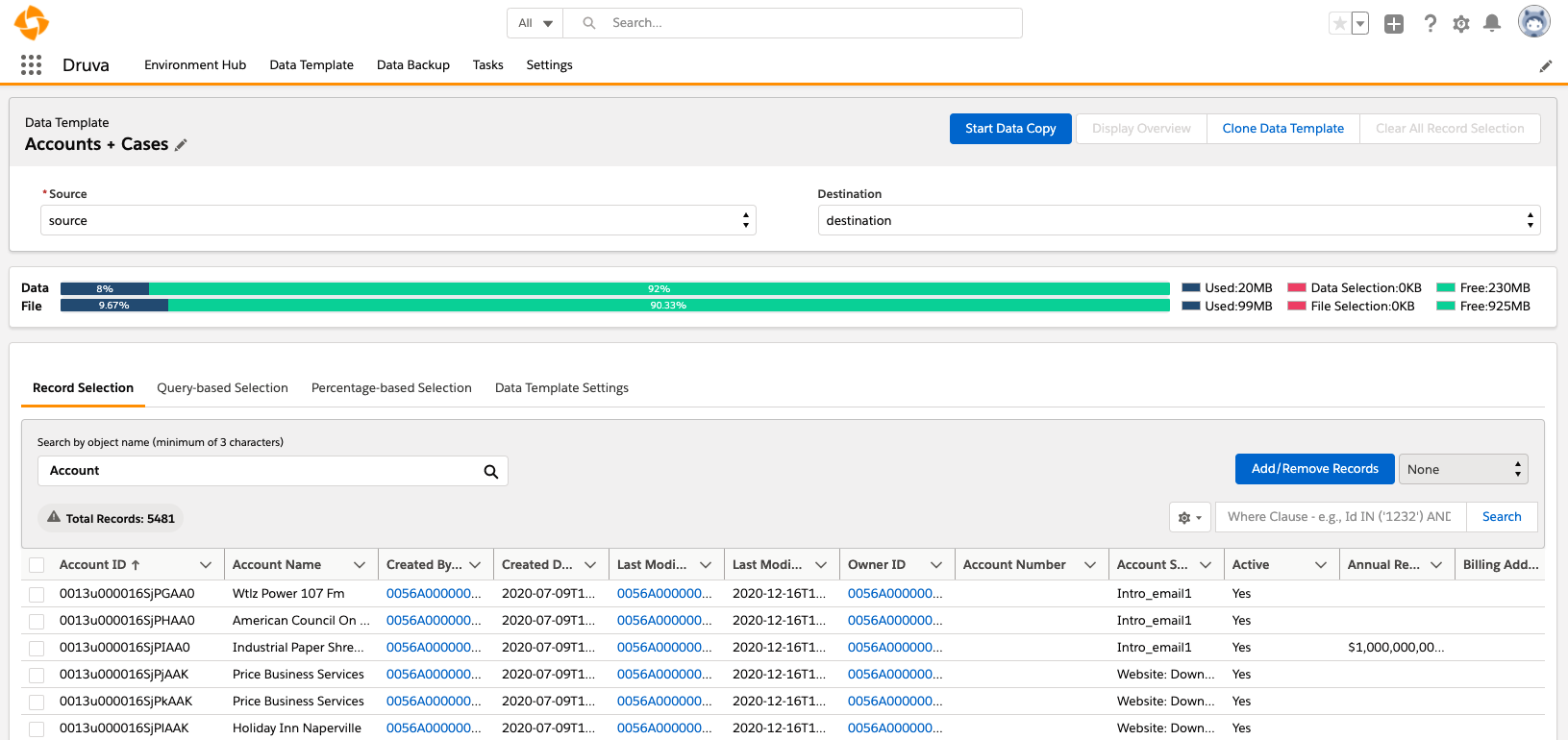This screenshot has height=740, width=1568.
Task: Expand the Annual Re... column menu
Action: [1436, 565]
